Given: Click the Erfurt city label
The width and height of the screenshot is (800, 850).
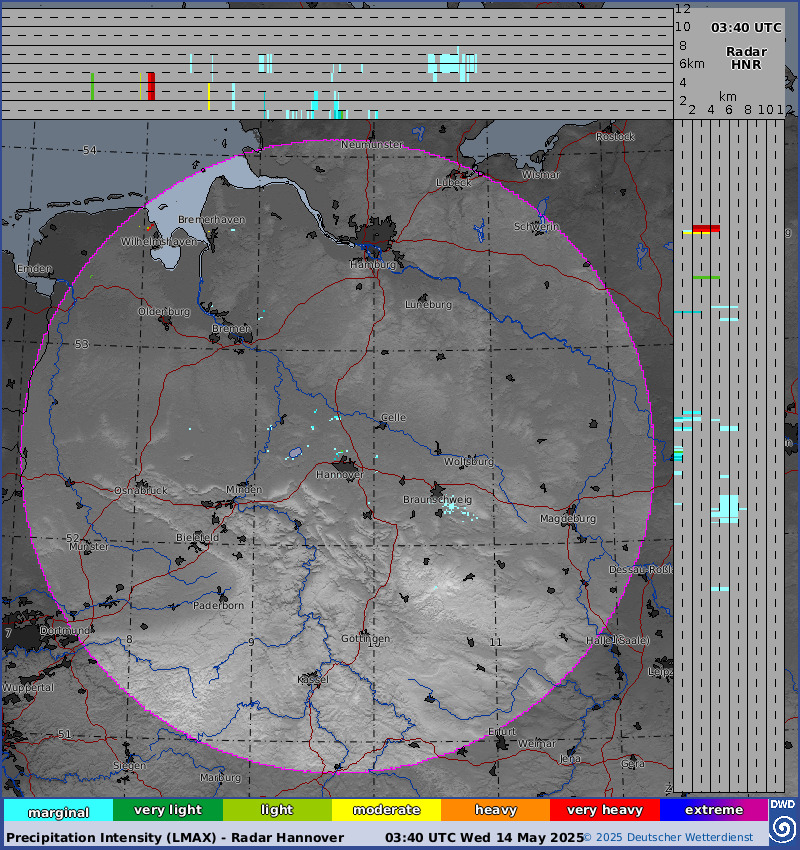Looking at the screenshot, I should point(502,731).
